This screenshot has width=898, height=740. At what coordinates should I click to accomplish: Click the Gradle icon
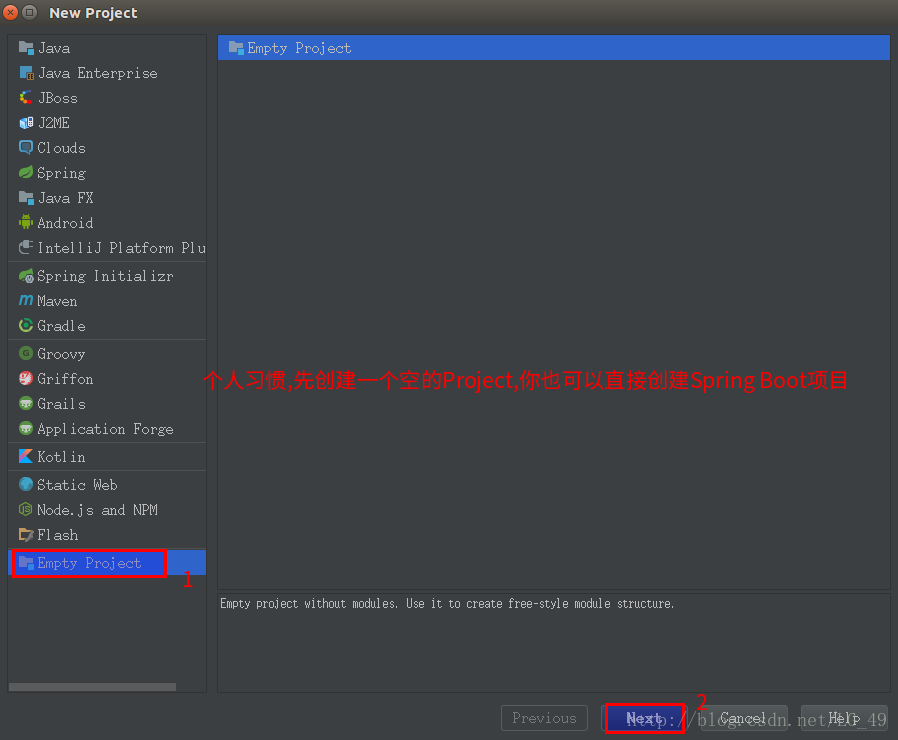[x=26, y=325]
